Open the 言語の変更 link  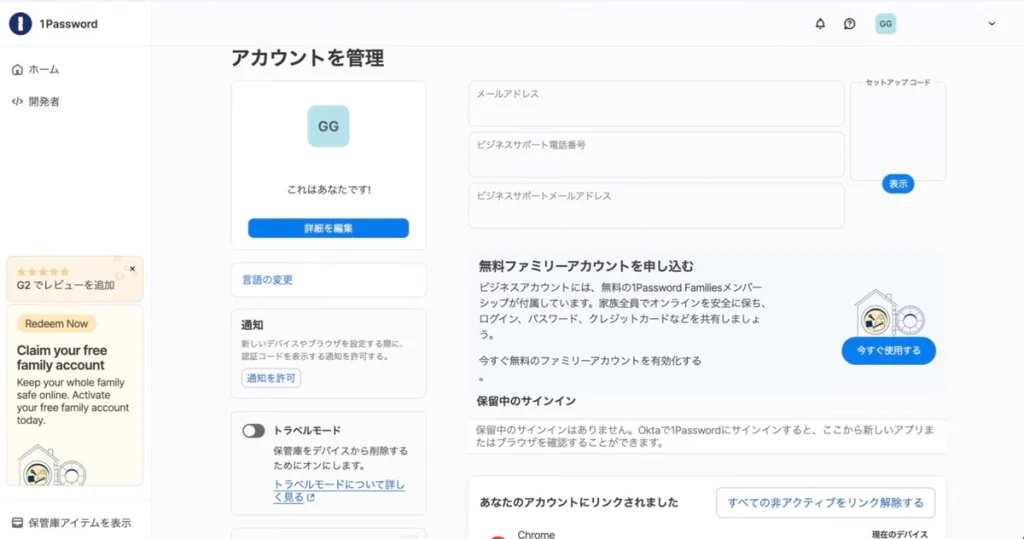(x=268, y=280)
